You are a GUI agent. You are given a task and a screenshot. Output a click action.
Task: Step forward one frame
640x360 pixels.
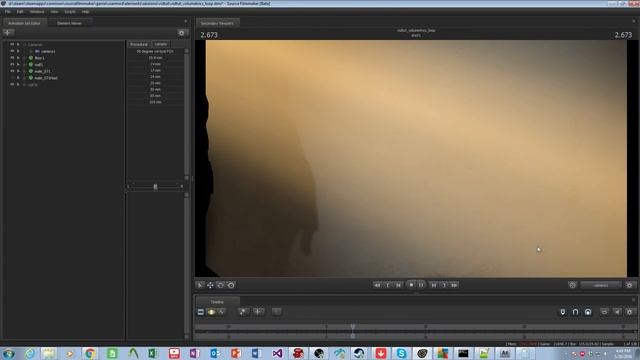(434, 285)
